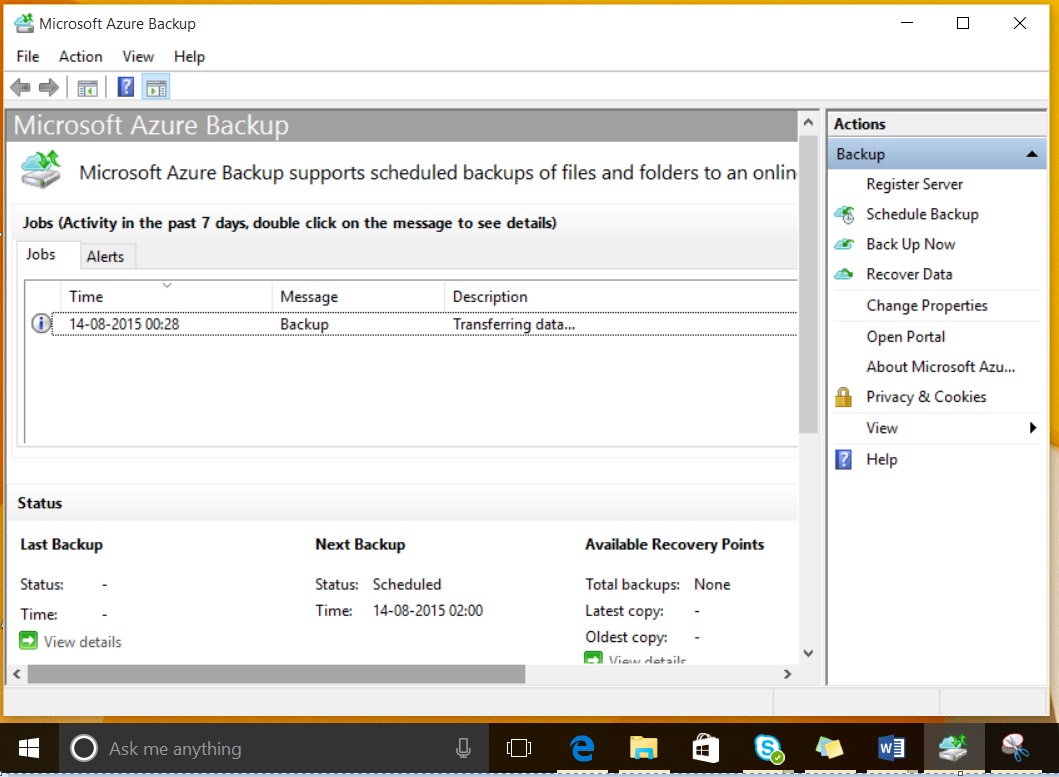
Task: Click the Transferring data... description cell
Action: pyautogui.click(x=514, y=324)
